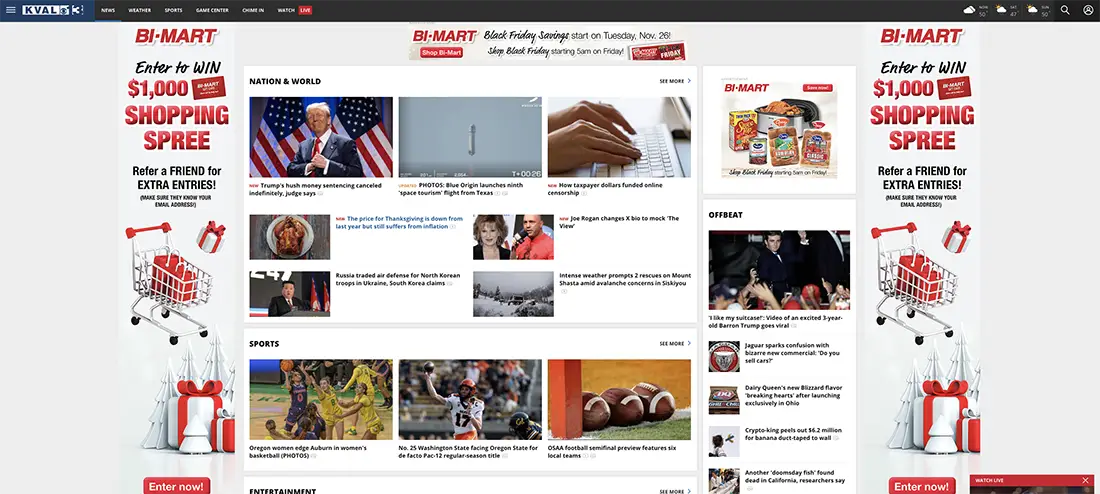Image resolution: width=1100 pixels, height=494 pixels.
Task: Click the Watch Live mini player title
Action: click(989, 481)
